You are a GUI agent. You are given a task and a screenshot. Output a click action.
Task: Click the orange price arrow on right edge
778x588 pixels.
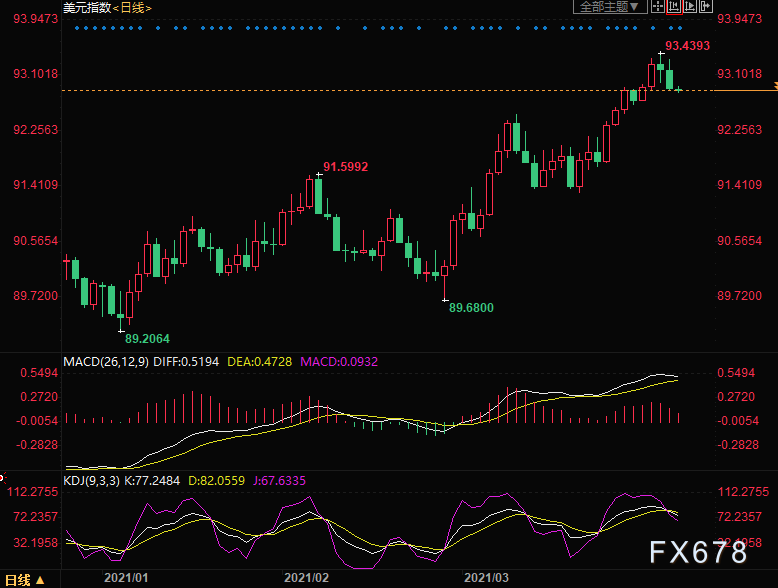click(776, 86)
